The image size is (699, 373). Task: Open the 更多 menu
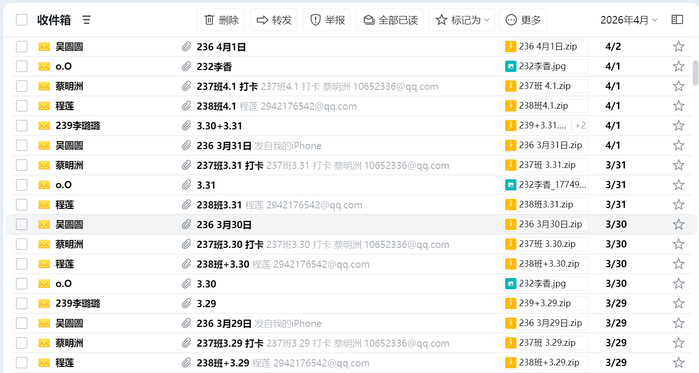[523, 20]
